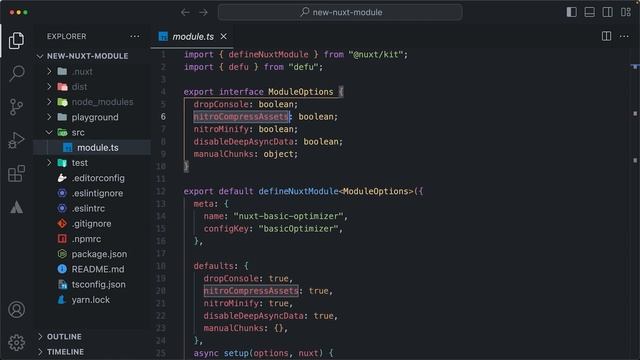Viewport: 640px width, 360px height.
Task: Click the editor minimap scrollbar
Action: pos(634,204)
